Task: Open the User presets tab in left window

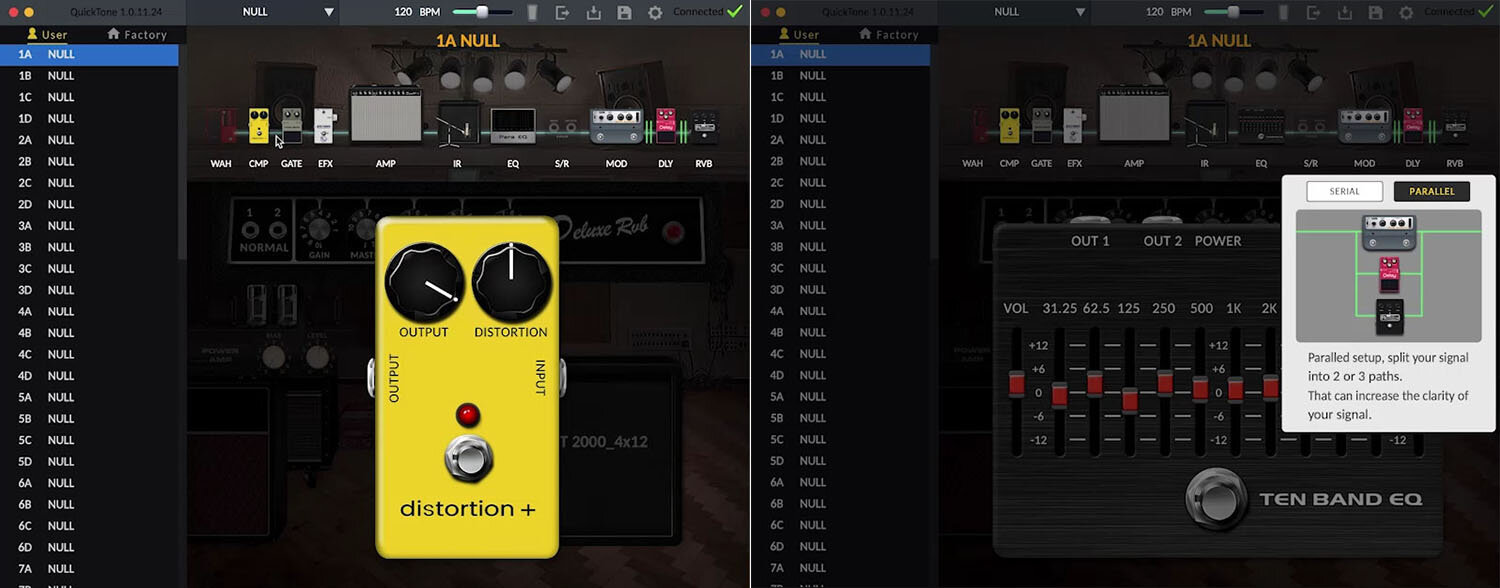Action: click(47, 34)
